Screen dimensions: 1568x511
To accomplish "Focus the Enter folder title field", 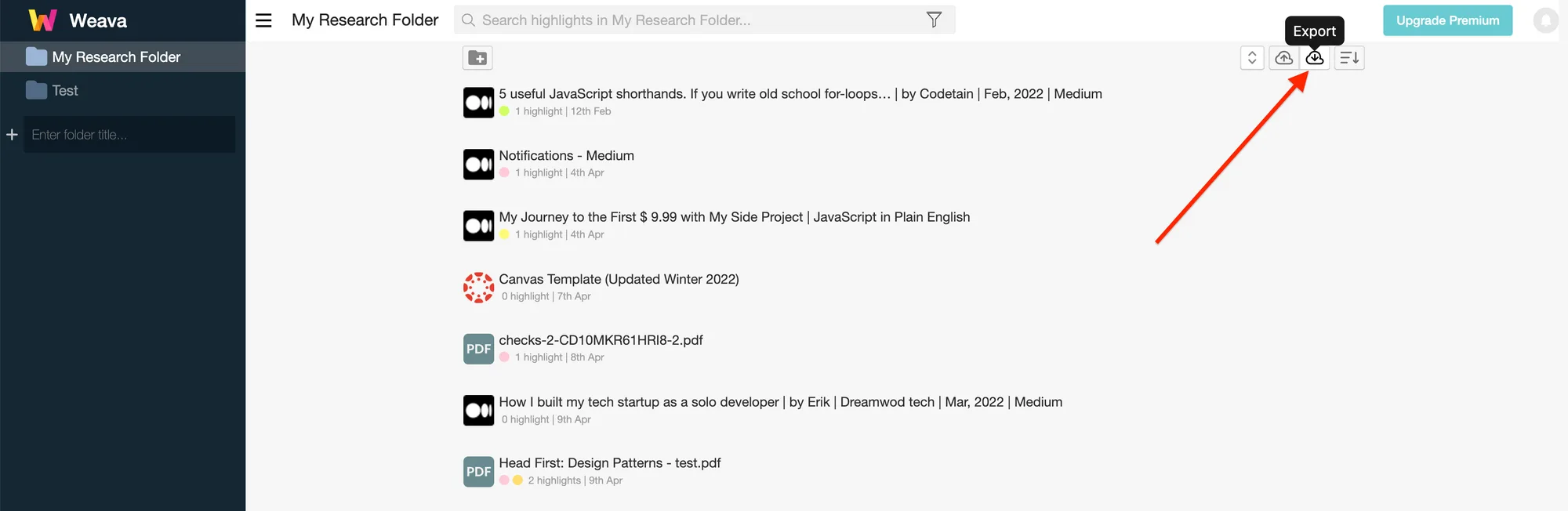I will (x=129, y=135).
